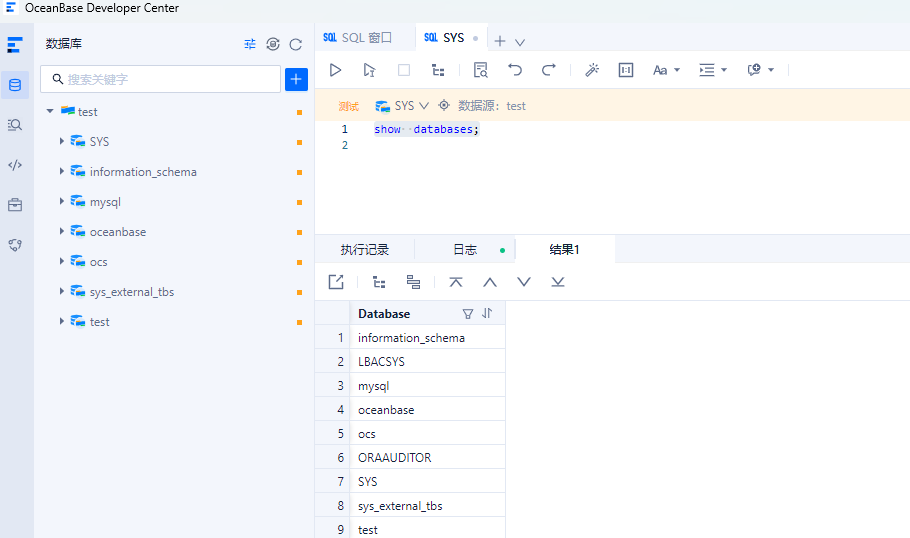Expand the information_schema database node
The width and height of the screenshot is (910, 538).
pos(62,171)
